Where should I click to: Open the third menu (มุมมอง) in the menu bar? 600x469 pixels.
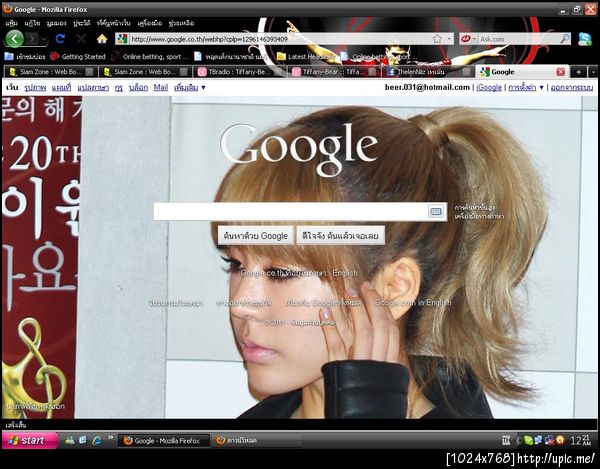click(x=56, y=23)
